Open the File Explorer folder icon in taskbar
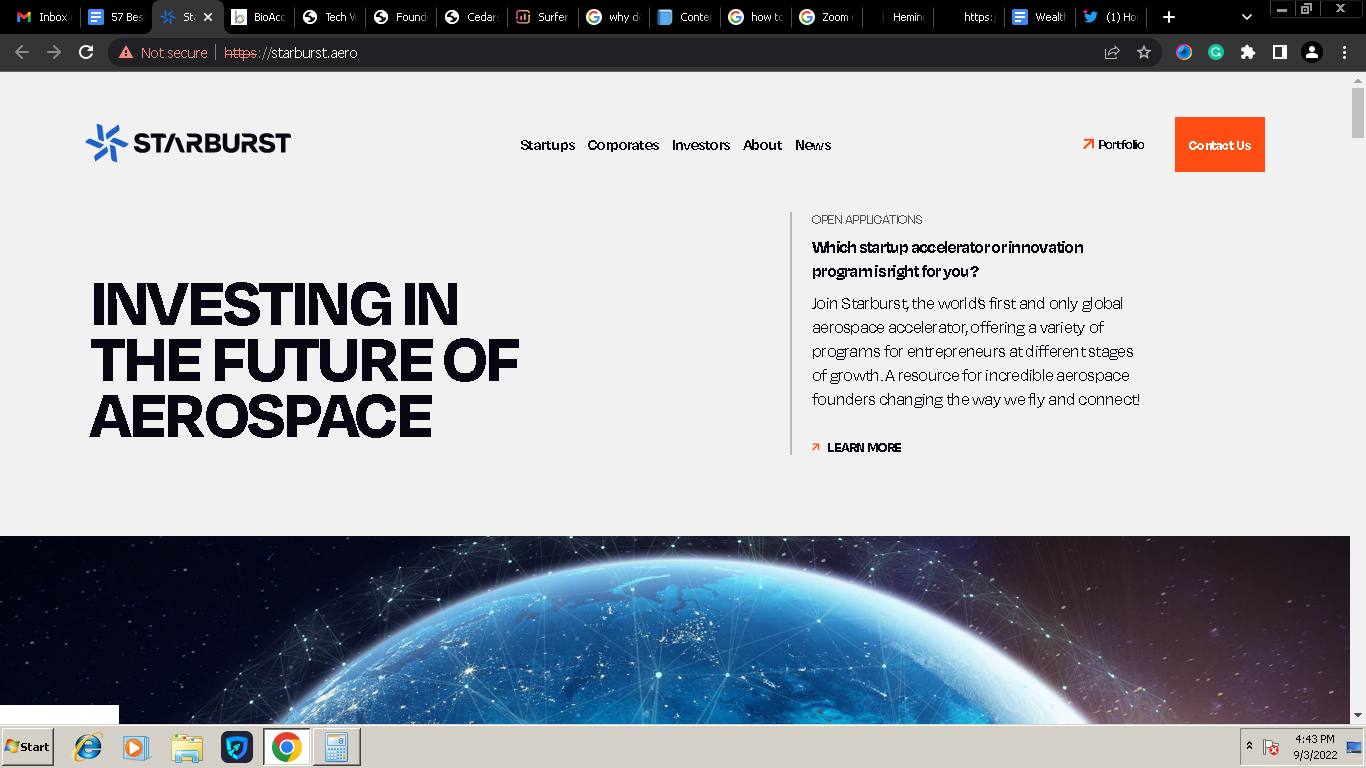The image size is (1366, 768). 187,747
